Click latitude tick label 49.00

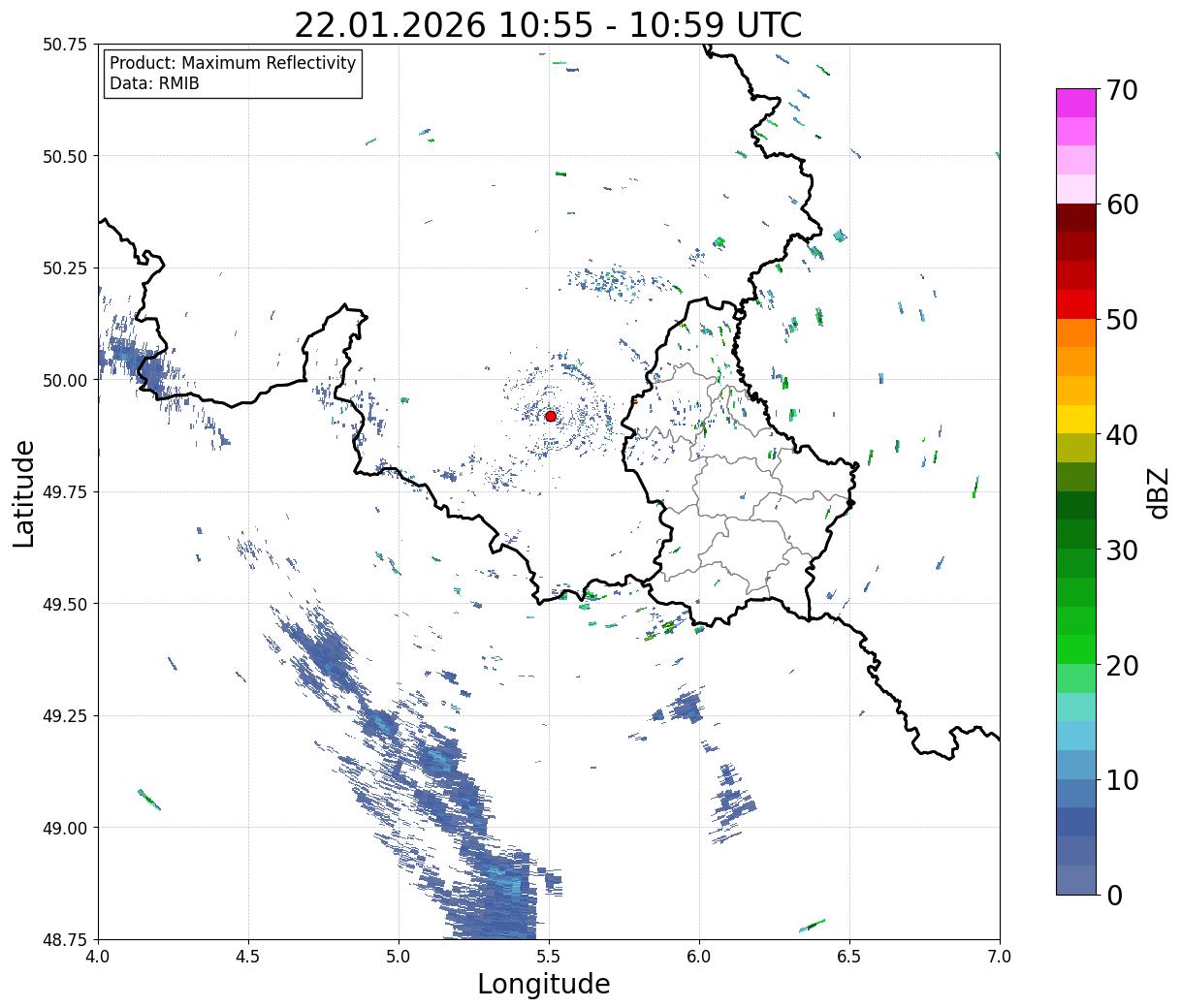tap(65, 828)
